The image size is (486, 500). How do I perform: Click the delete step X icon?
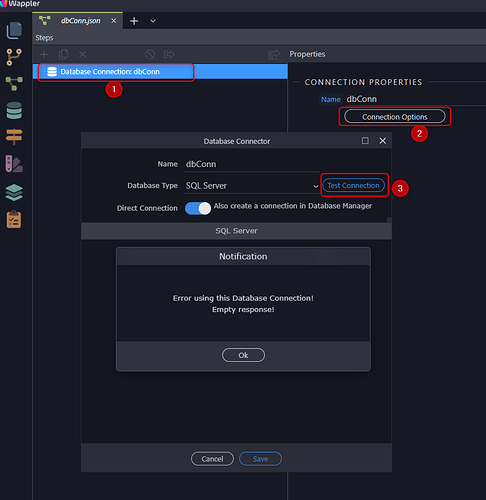pyautogui.click(x=82, y=54)
